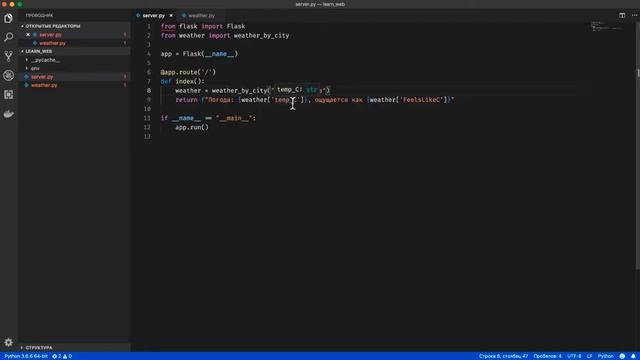Image resolution: width=640 pixels, height=360 pixels.
Task: Collapse the ОТКРЫТЫЕ РЕДАКТОРЫ section
Action: click(53, 26)
